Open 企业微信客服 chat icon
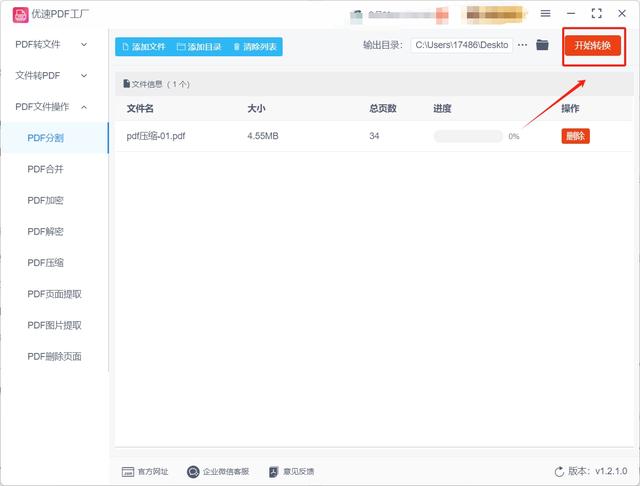The width and height of the screenshot is (640, 486). pyautogui.click(x=193, y=472)
